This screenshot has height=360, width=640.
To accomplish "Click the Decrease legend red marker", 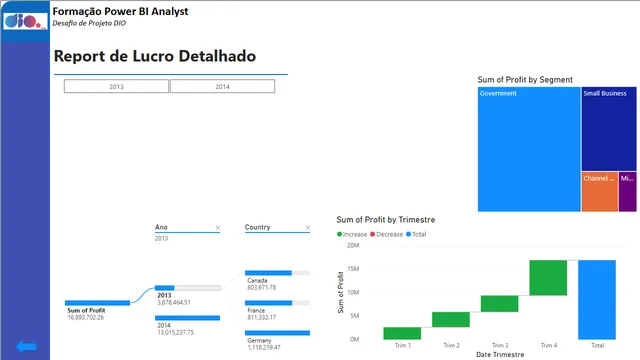I will pyautogui.click(x=372, y=234).
